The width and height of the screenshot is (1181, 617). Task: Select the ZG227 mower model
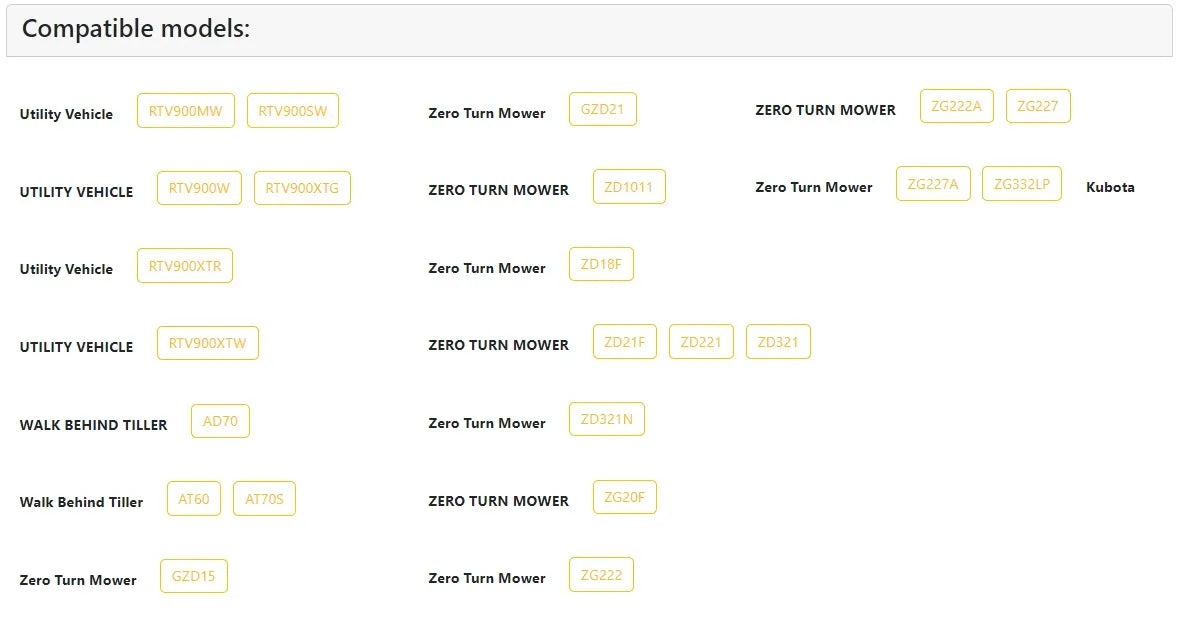(x=1038, y=106)
